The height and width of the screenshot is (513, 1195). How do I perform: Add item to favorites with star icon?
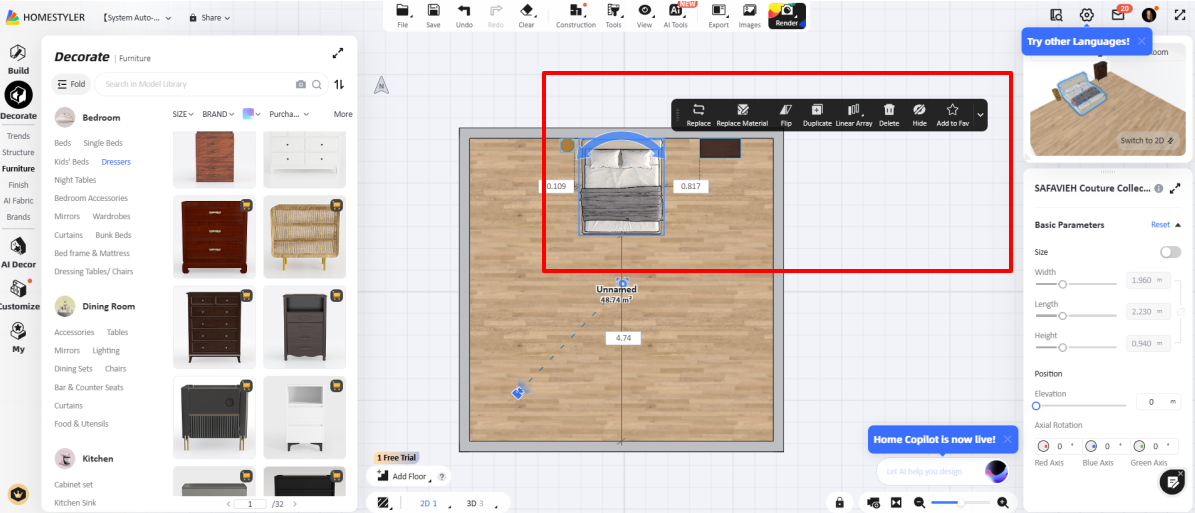952,114
